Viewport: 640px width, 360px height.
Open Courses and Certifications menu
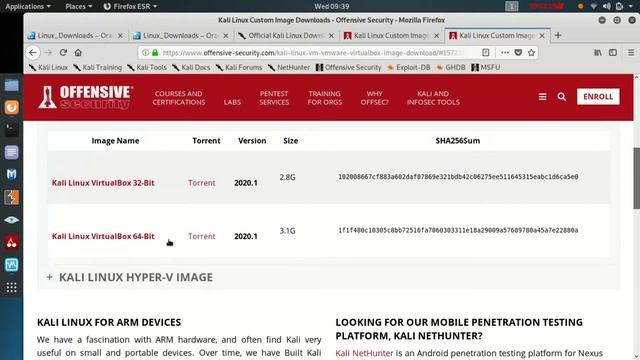[x=179, y=98]
